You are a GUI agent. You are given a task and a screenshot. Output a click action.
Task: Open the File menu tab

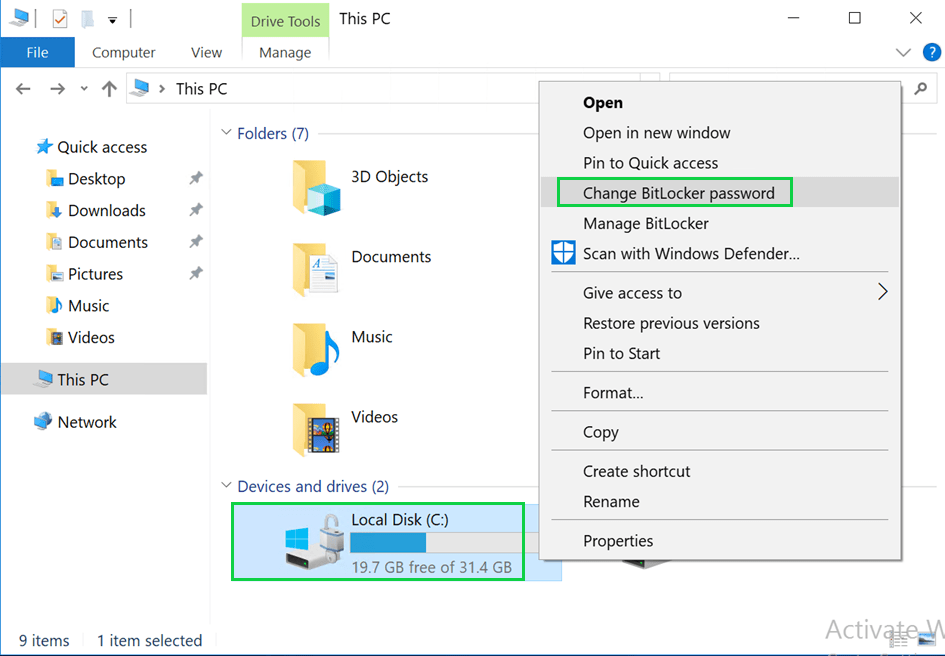[37, 52]
